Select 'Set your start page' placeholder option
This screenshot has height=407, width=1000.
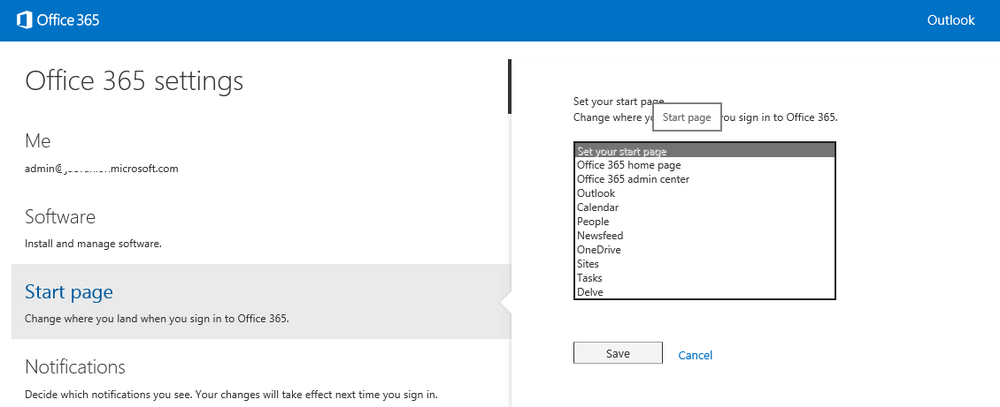coord(704,151)
